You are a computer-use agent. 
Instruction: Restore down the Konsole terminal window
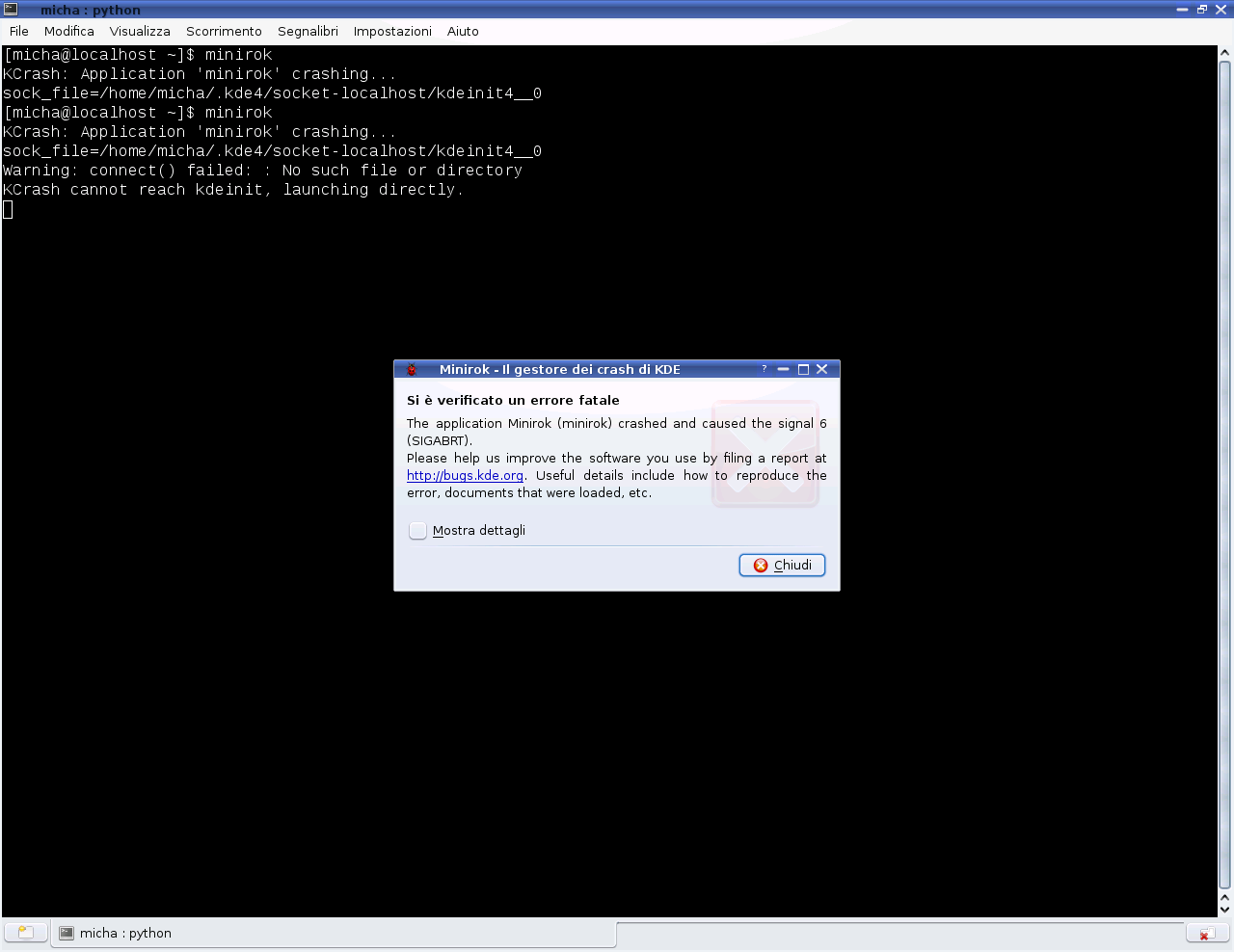click(x=1201, y=10)
